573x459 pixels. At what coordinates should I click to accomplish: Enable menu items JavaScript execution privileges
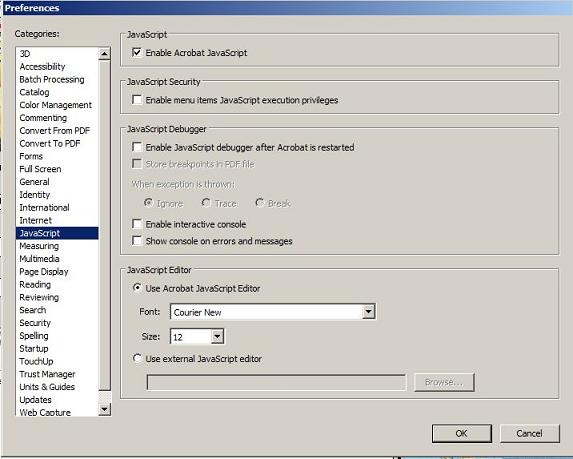coord(137,100)
